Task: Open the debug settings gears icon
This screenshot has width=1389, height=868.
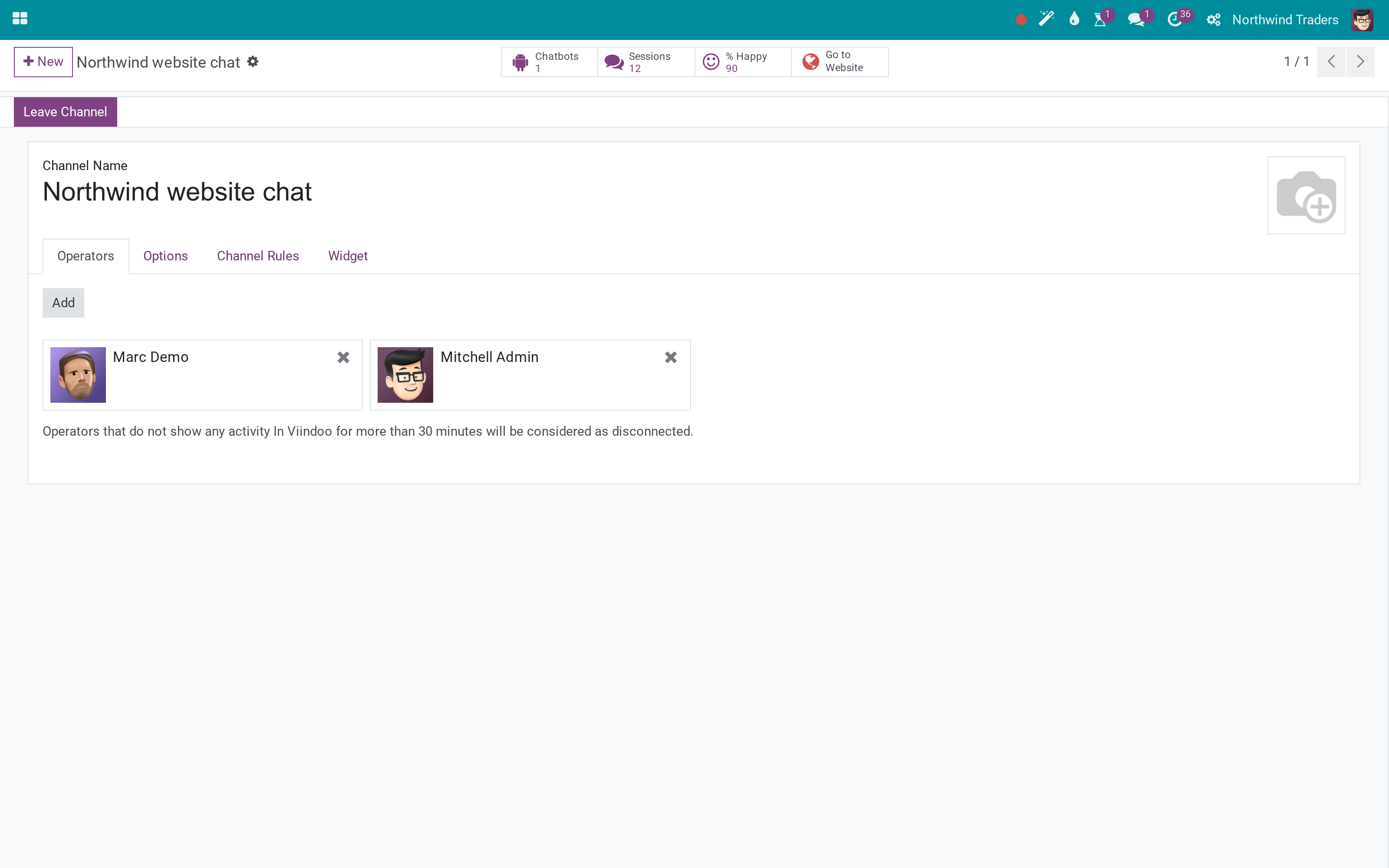Action: click(x=1213, y=20)
